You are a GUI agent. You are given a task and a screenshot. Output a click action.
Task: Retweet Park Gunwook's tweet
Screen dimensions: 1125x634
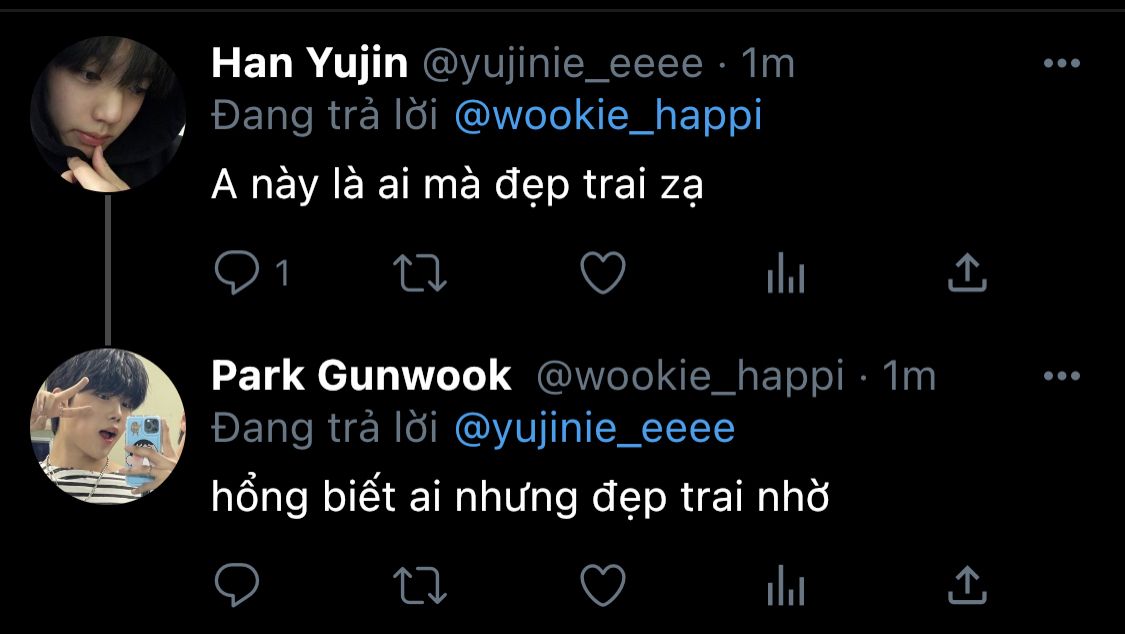click(x=420, y=585)
